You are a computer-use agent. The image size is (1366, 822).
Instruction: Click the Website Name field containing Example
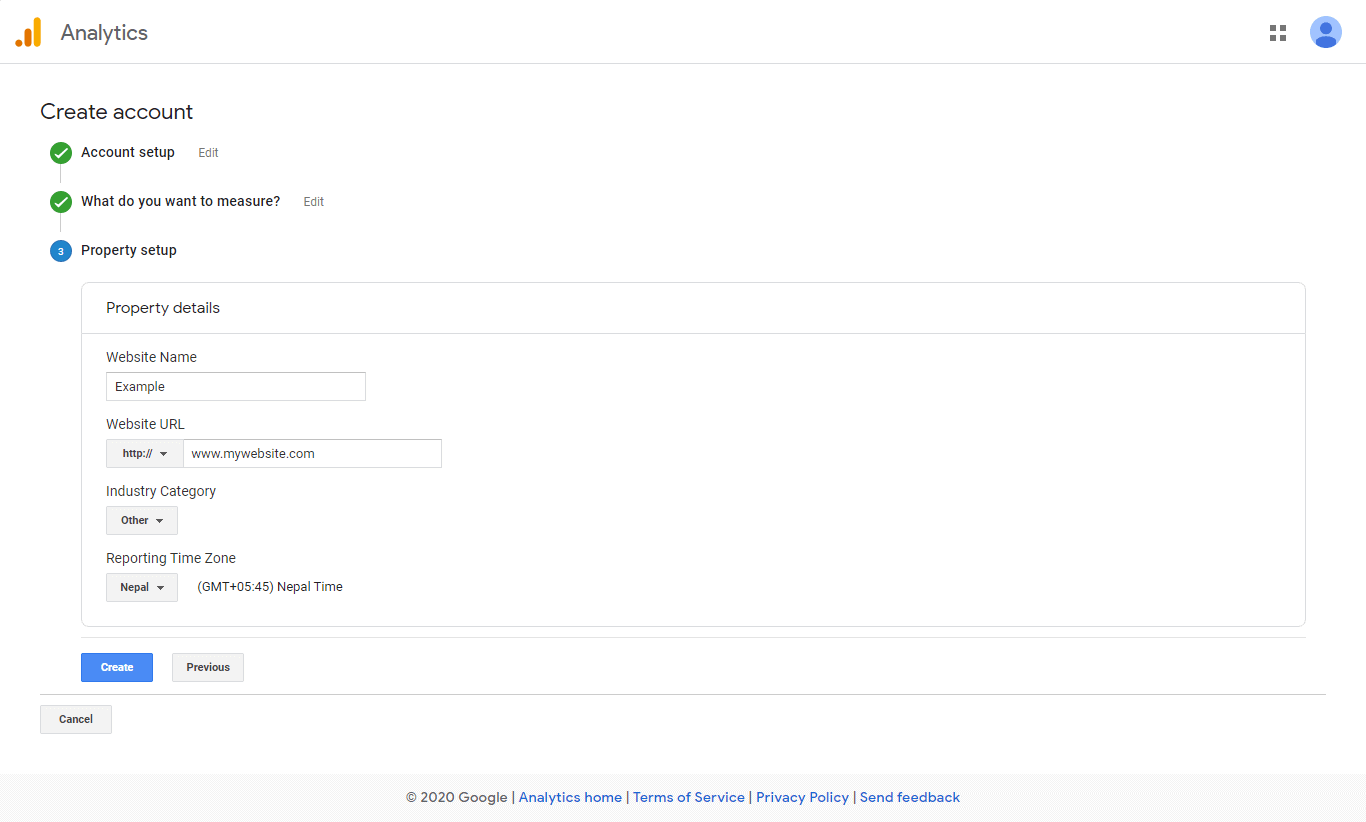pos(236,386)
